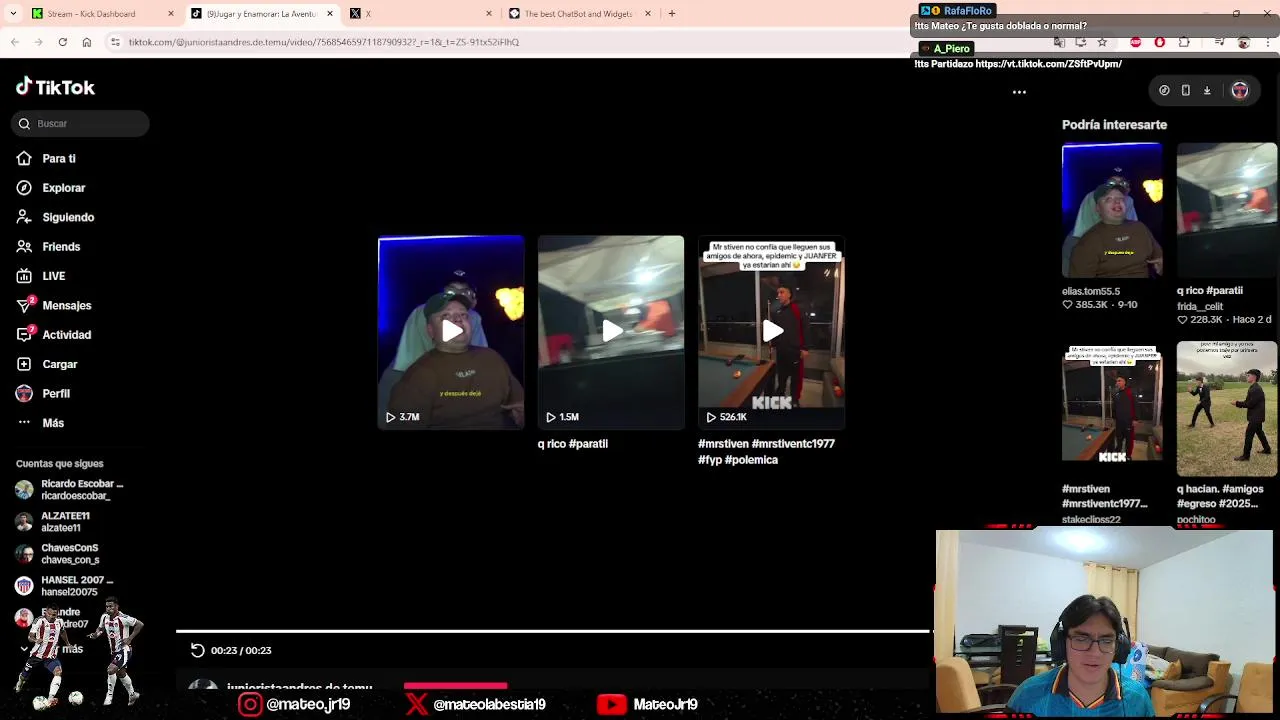
Task: Reload the page
Action: coord(62,42)
